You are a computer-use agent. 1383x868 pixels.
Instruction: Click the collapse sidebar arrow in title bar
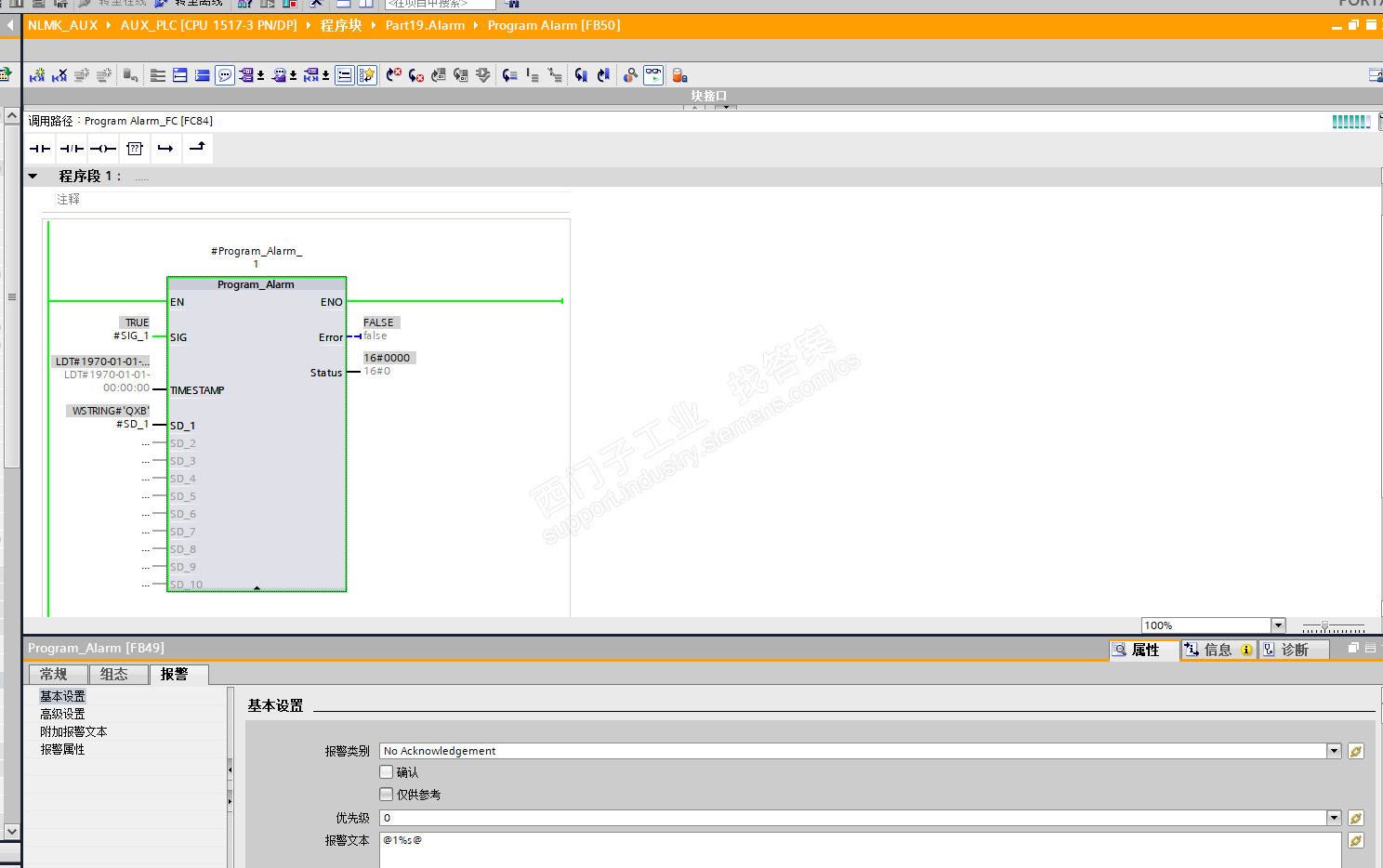(10, 25)
